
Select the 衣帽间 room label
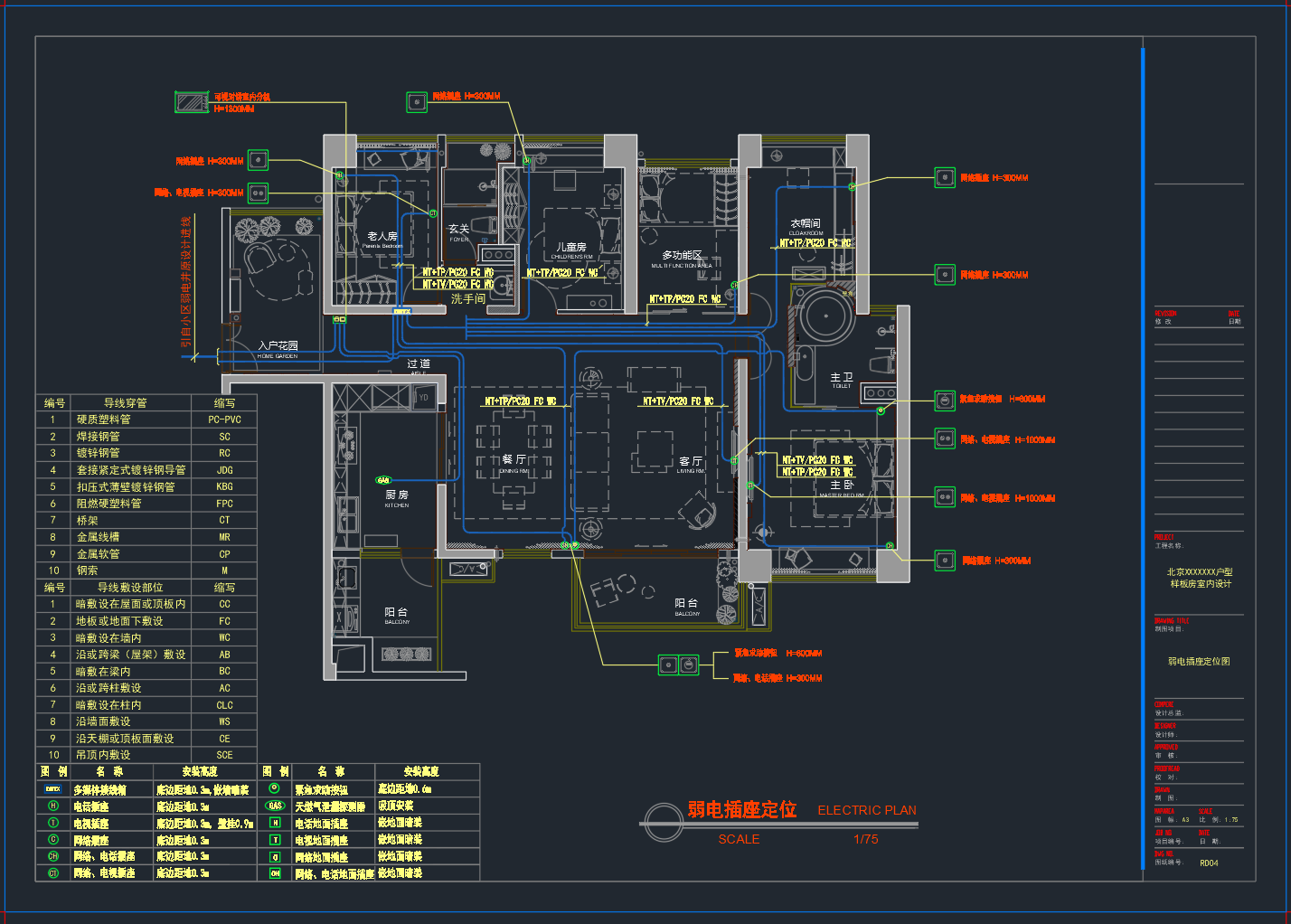click(x=806, y=223)
